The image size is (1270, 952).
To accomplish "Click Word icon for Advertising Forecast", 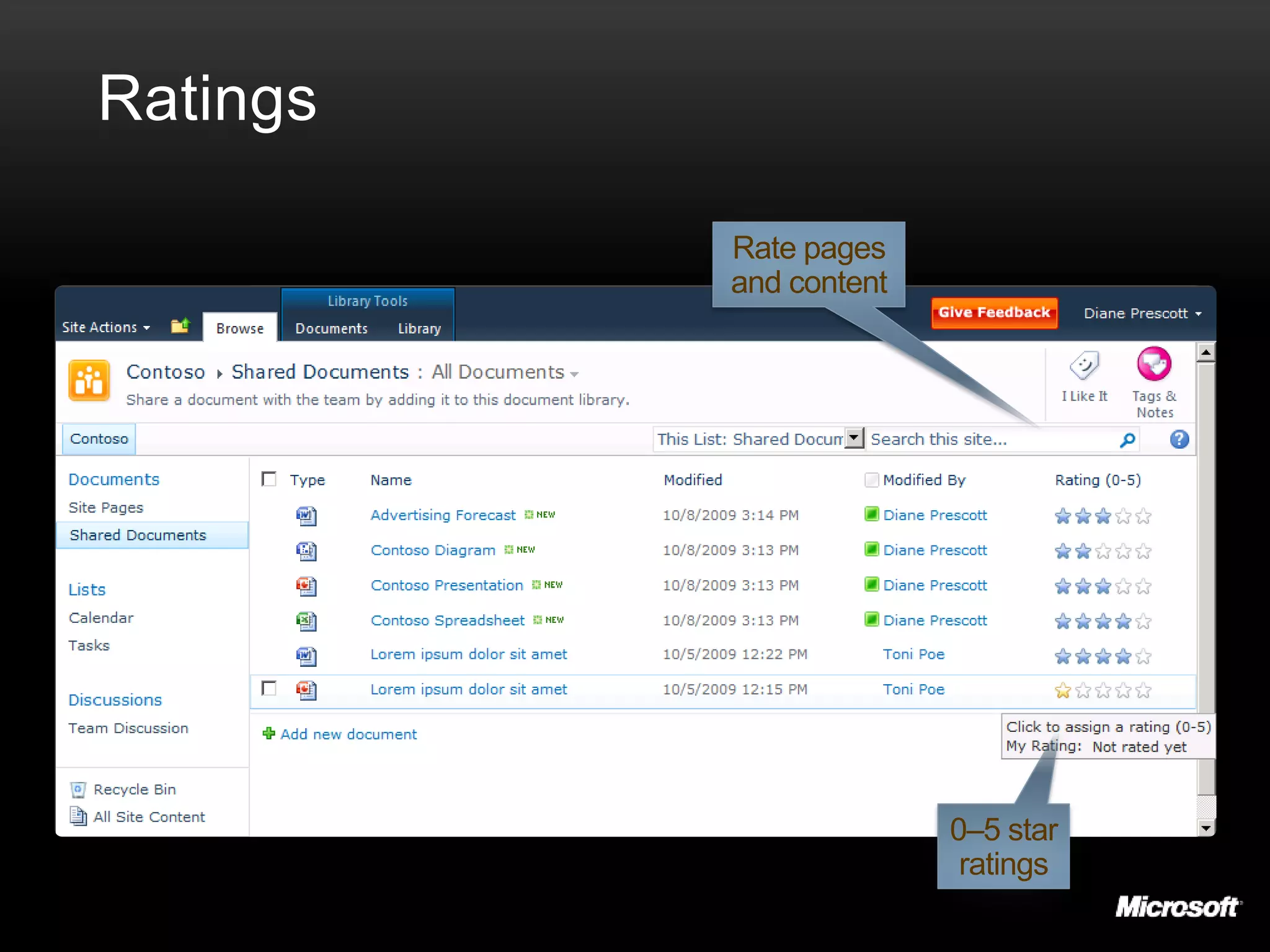I will [306, 516].
